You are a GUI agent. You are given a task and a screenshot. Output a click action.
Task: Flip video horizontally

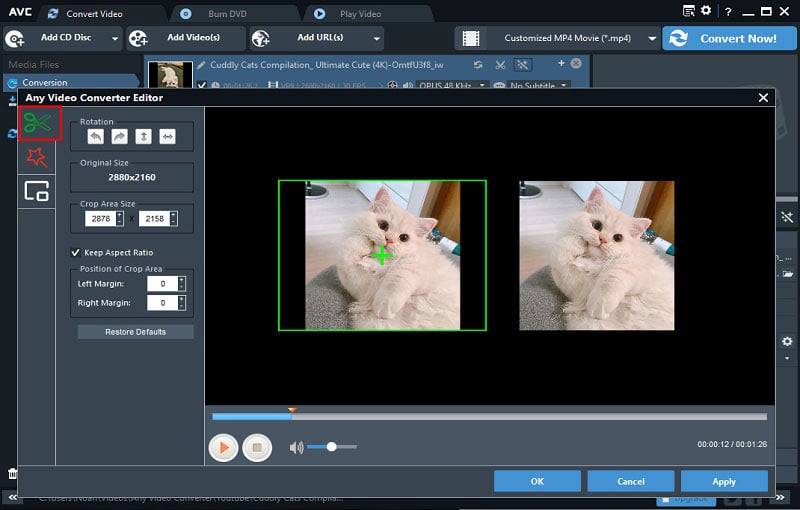click(167, 137)
